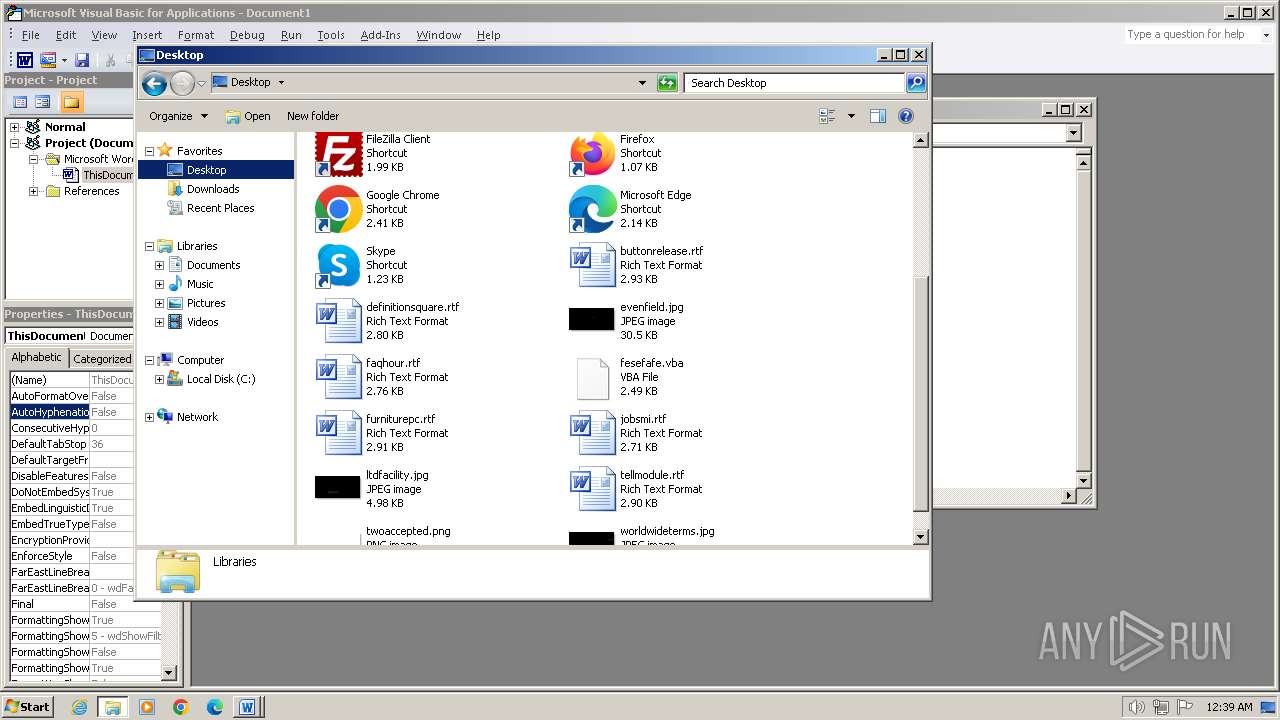
Task: Click View Code icon in Project panel
Action: pyautogui.click(x=19, y=102)
